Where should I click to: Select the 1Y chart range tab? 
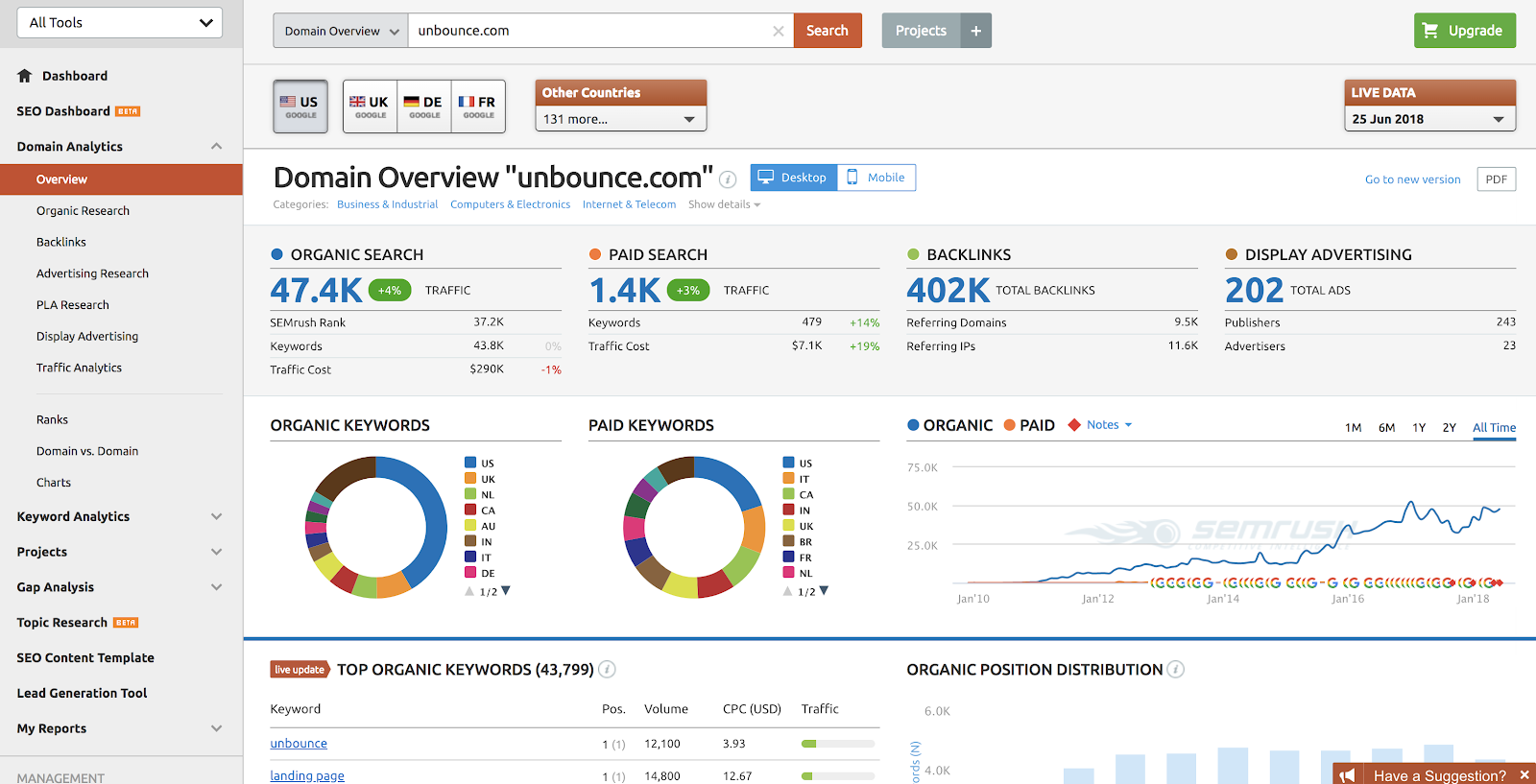point(1419,428)
